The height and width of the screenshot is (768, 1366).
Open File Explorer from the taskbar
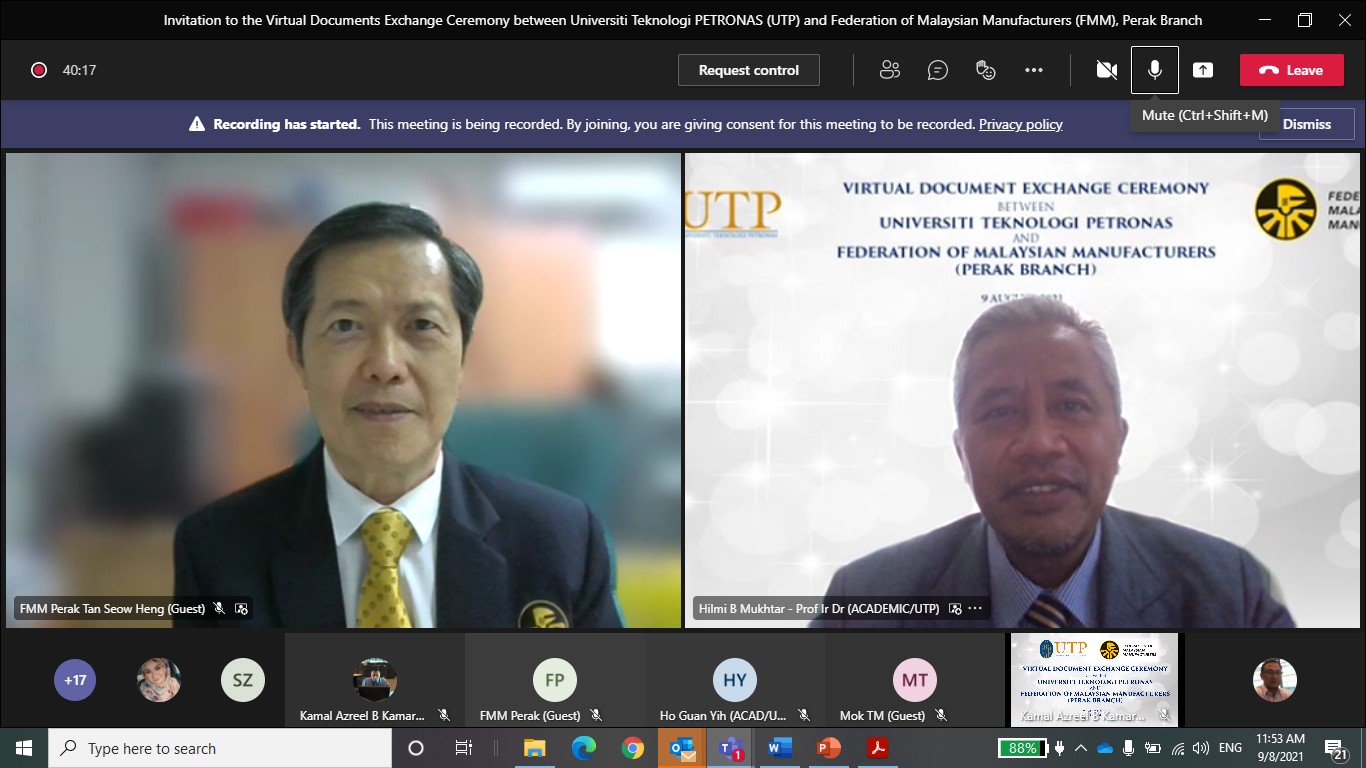(535, 748)
